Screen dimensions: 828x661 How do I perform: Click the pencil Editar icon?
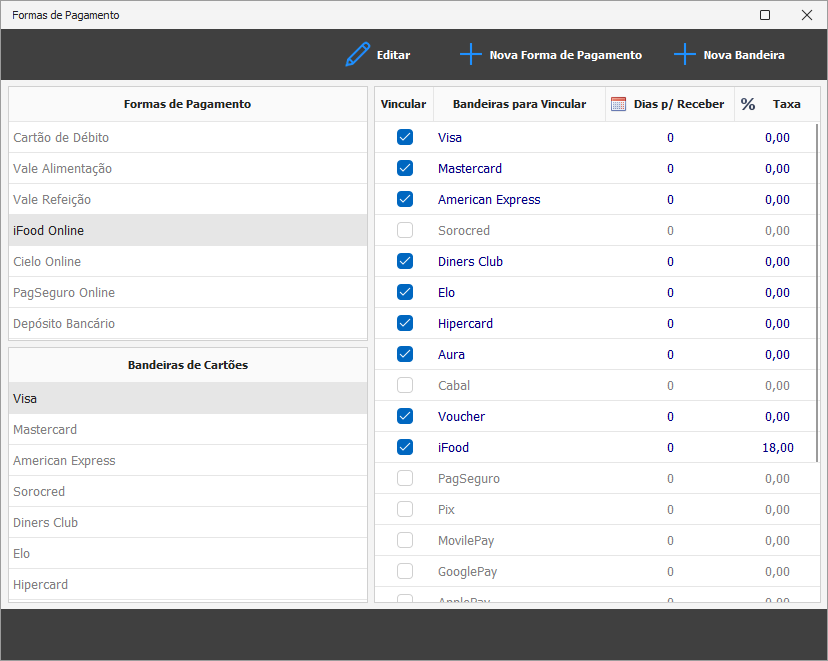click(357, 55)
